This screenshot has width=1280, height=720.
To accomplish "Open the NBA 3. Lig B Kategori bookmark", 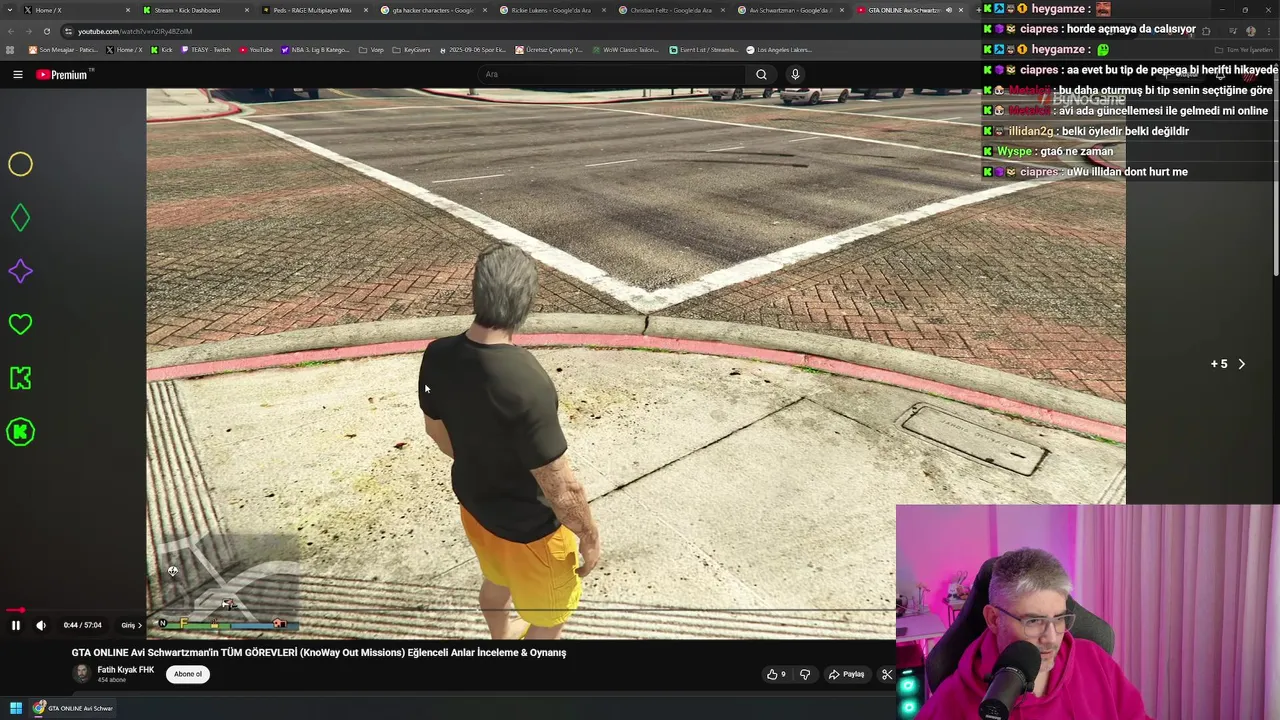I will click(x=316, y=49).
